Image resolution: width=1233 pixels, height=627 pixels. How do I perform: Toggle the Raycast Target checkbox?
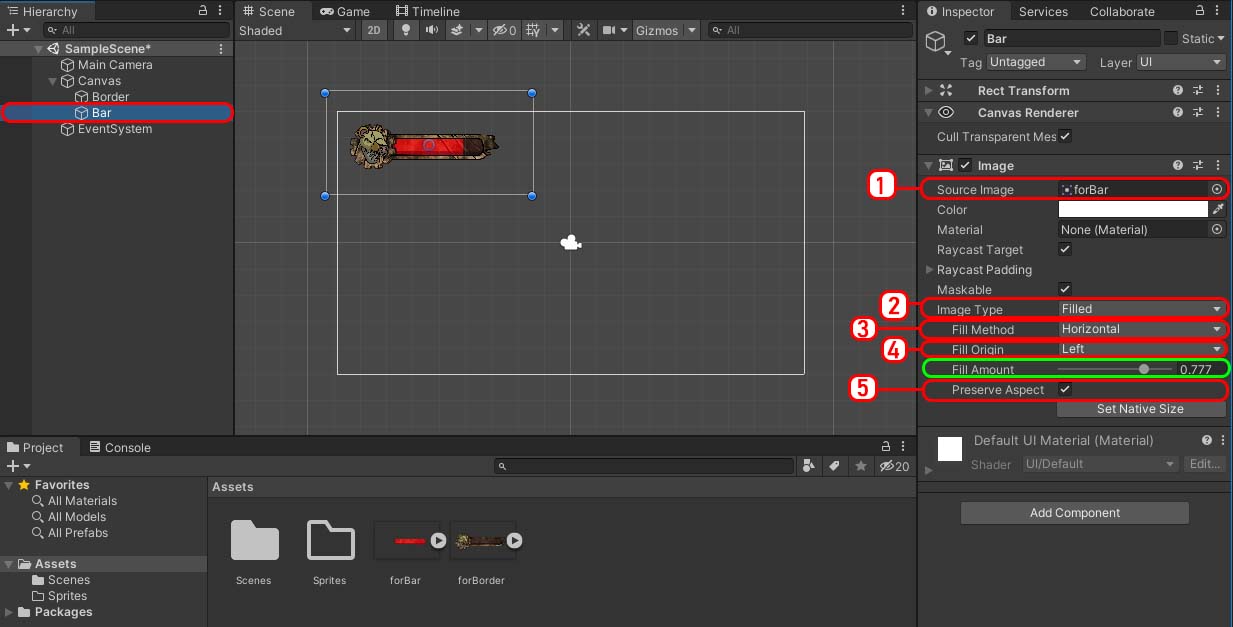click(x=1065, y=250)
